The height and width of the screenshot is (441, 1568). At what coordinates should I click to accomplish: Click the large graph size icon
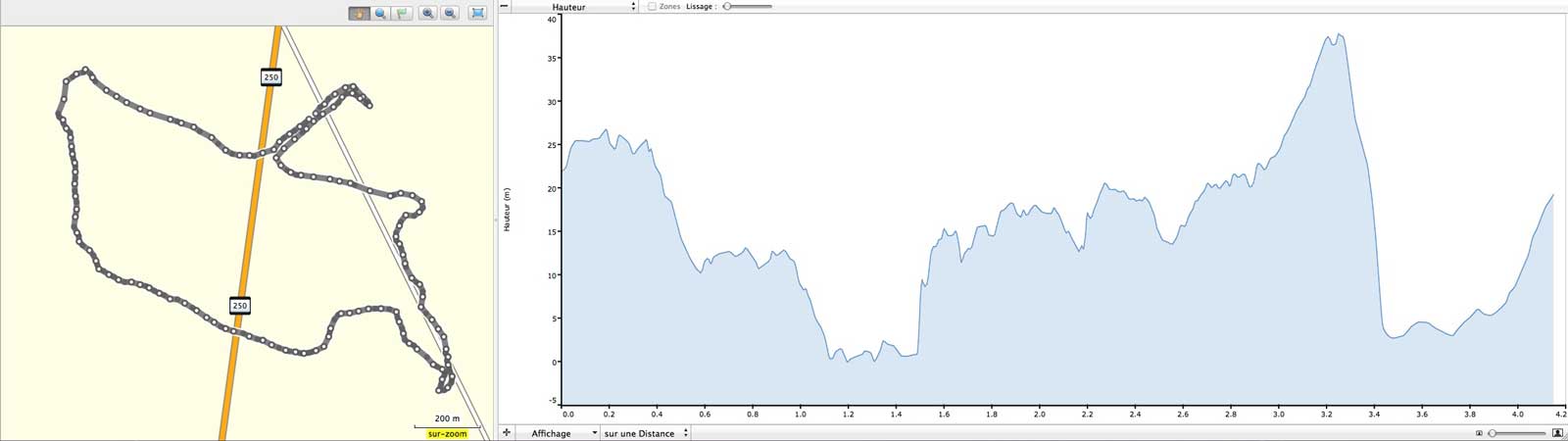[1558, 433]
